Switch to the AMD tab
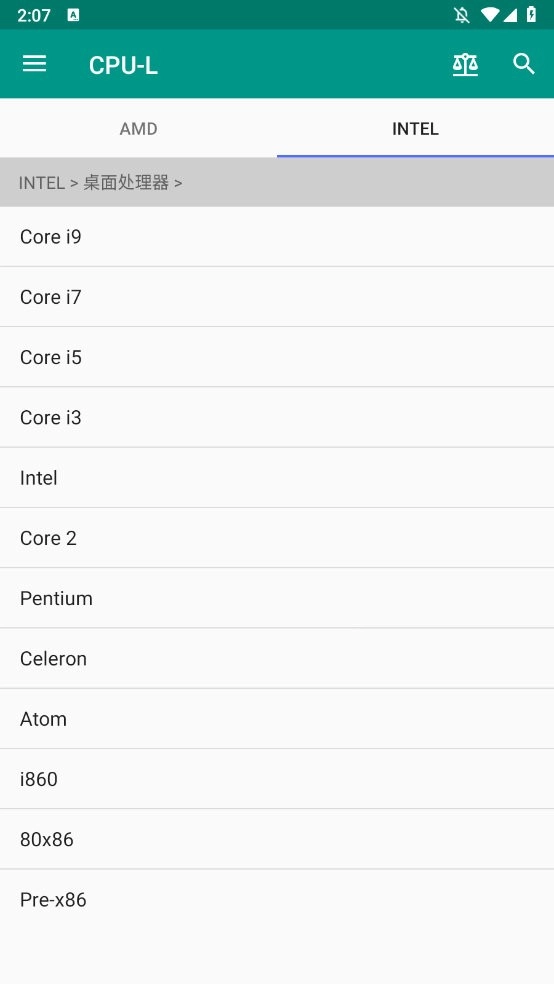The width and height of the screenshot is (554, 984). [x=139, y=129]
